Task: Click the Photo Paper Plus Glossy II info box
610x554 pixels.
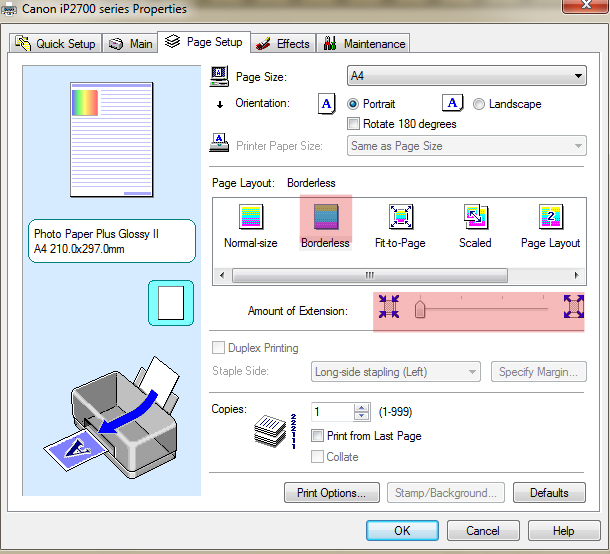Action: 112,241
